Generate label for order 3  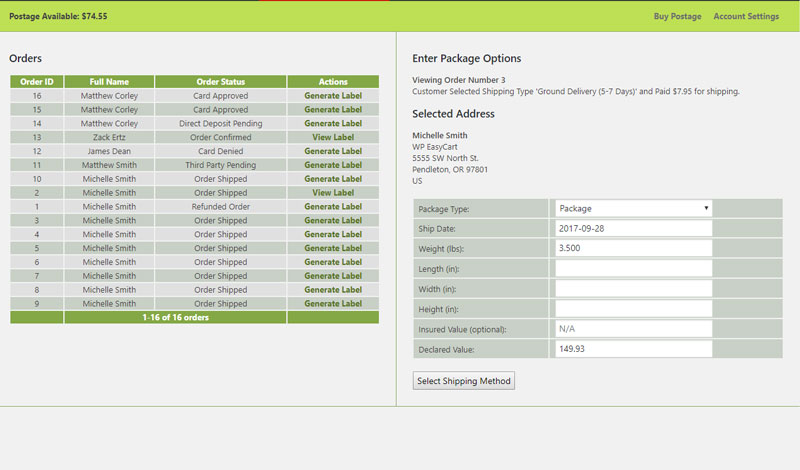point(333,220)
